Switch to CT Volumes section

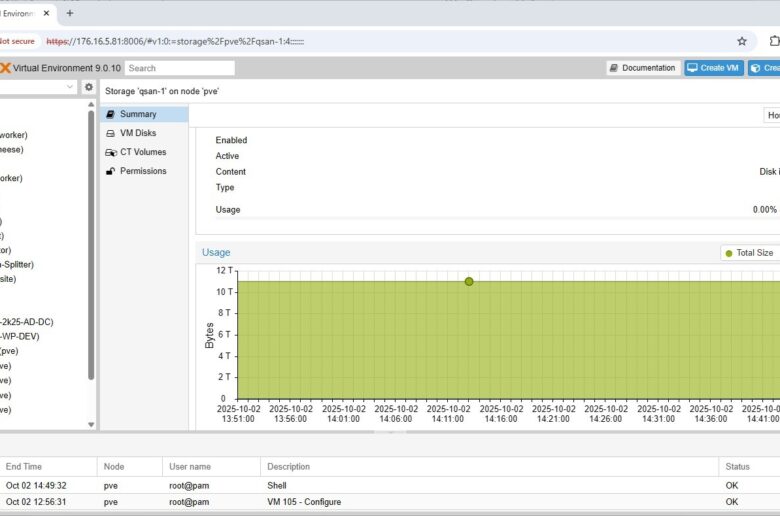pos(143,152)
